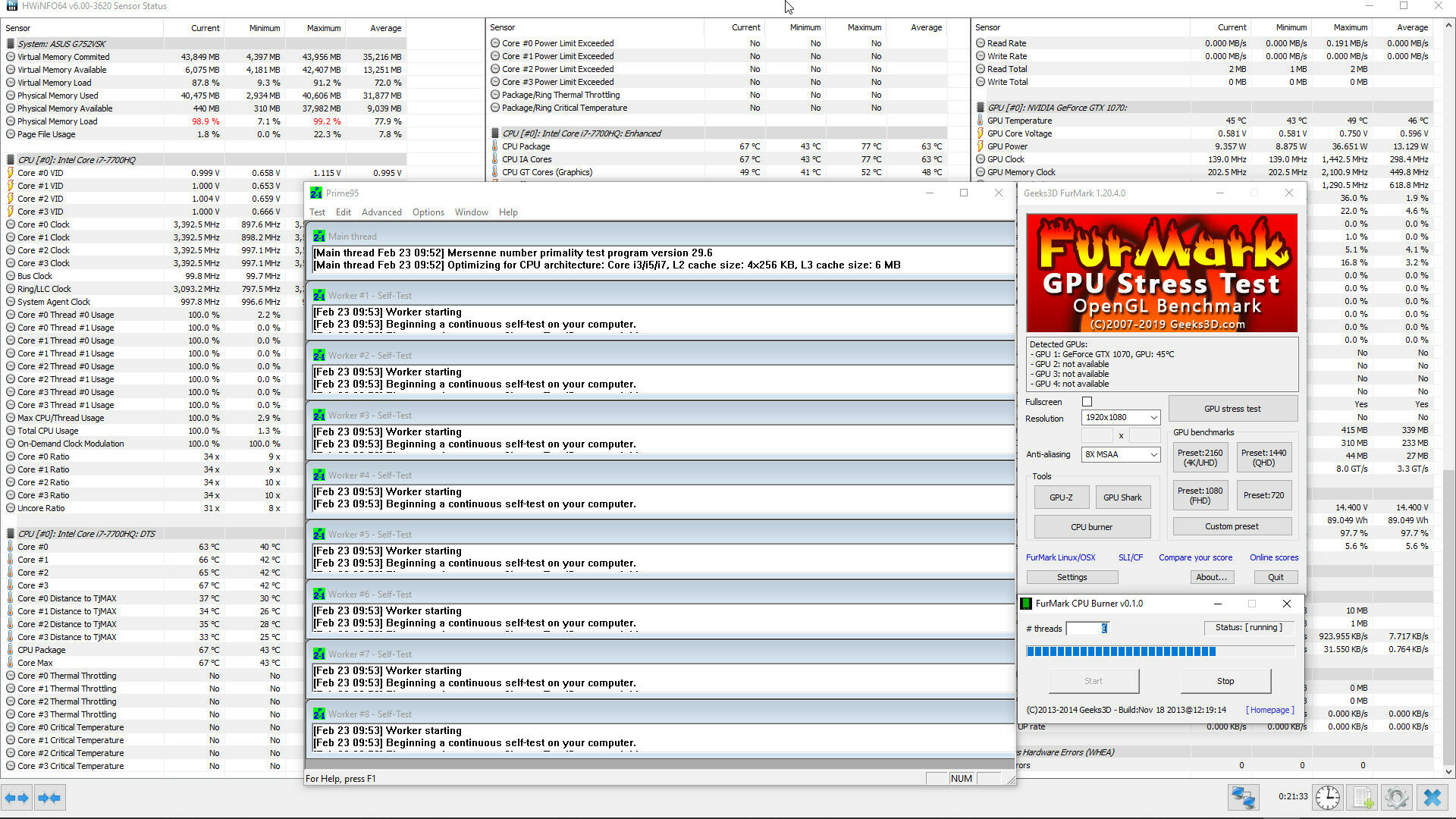Close sensors using the blue X icon
1456x819 pixels.
coord(1432,798)
